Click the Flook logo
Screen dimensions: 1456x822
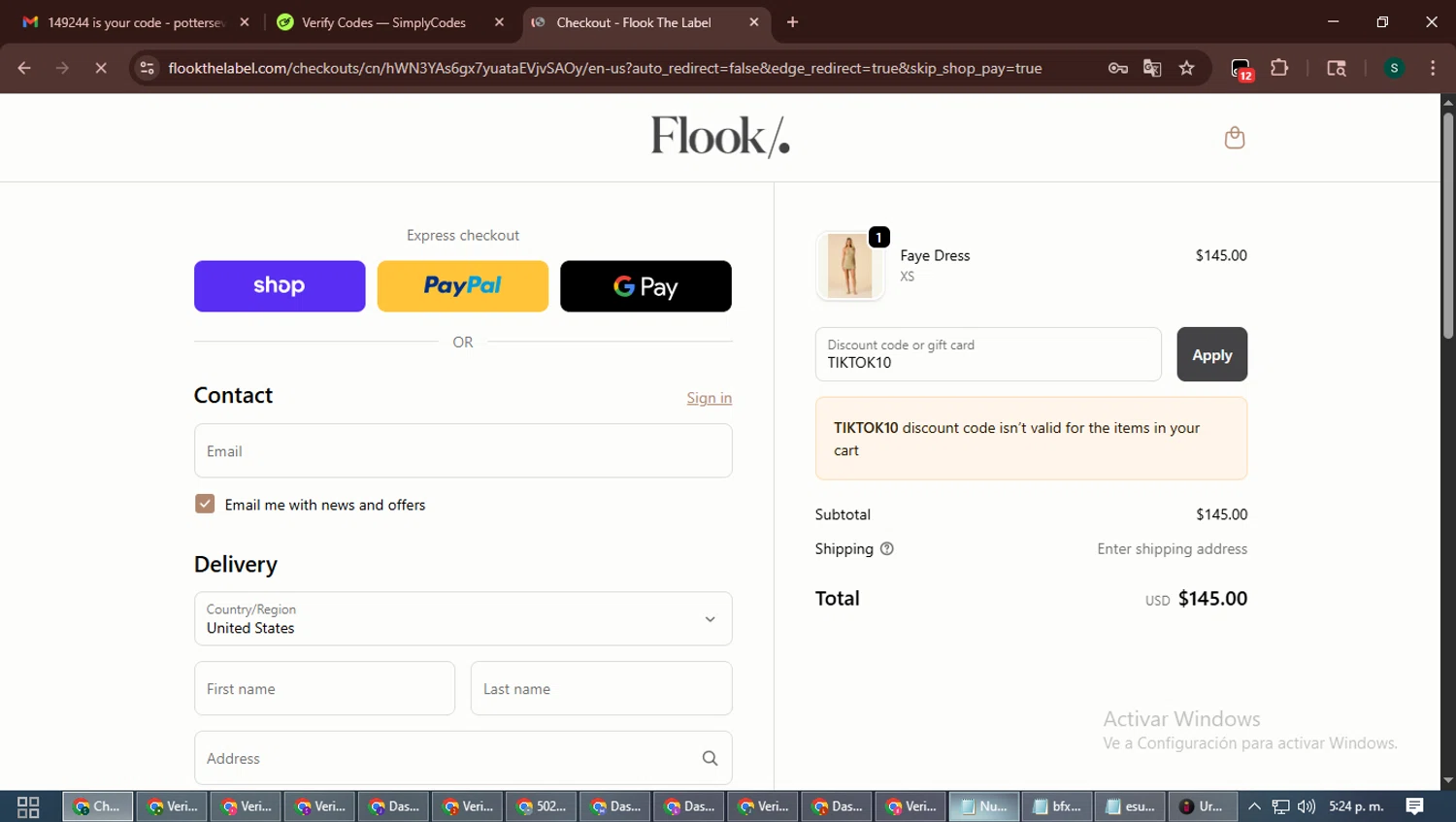pyautogui.click(x=720, y=137)
